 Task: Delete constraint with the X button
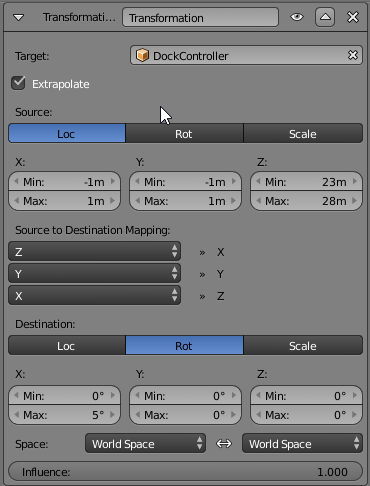click(353, 17)
